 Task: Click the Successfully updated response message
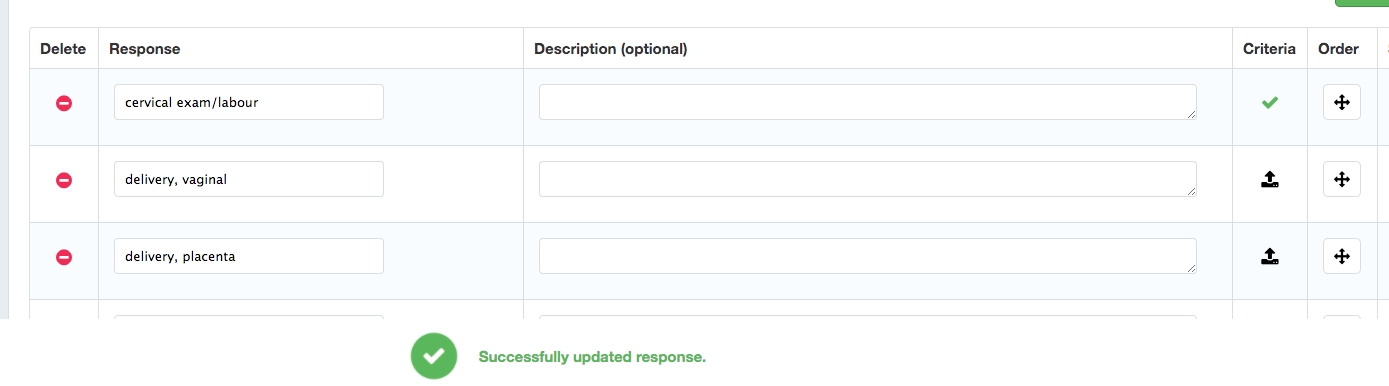point(593,357)
